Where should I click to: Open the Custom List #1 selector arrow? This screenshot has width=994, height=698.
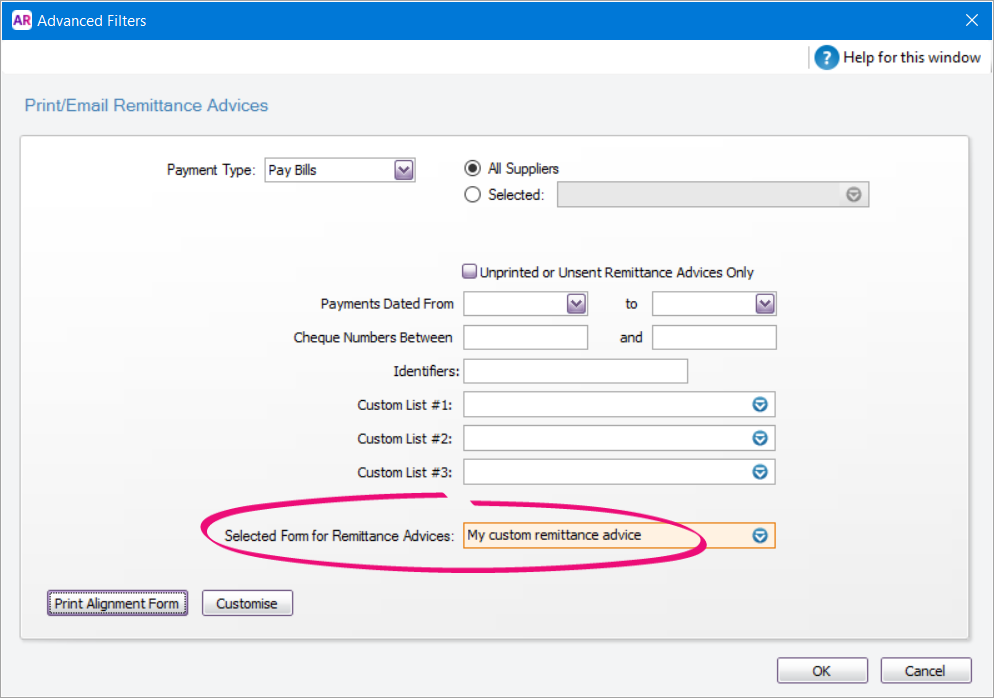click(759, 404)
